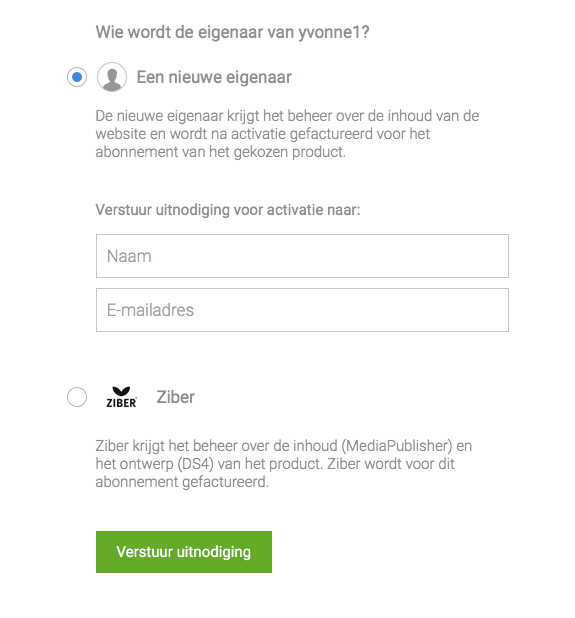575x618 pixels.
Task: Click the 'Verstuur uitnodiging voor activatie naar:' label
Action: click(228, 210)
